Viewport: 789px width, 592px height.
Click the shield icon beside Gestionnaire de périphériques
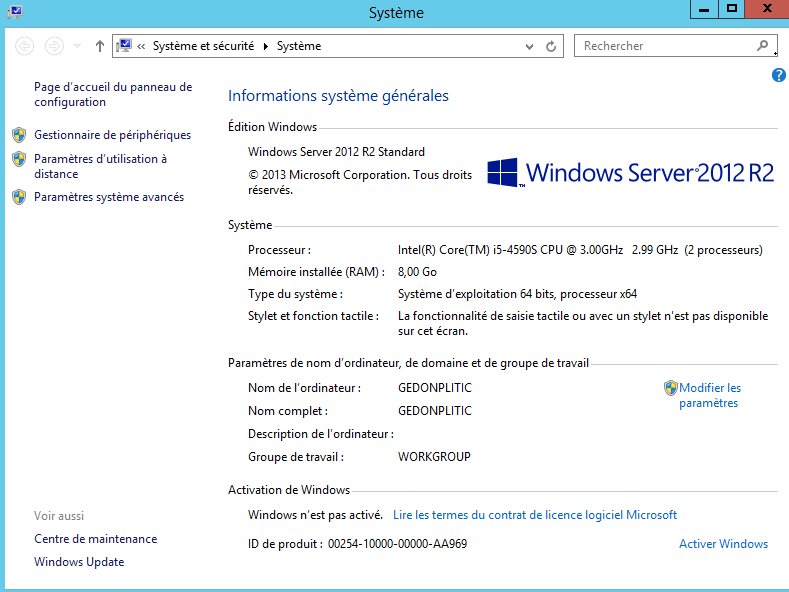point(19,135)
